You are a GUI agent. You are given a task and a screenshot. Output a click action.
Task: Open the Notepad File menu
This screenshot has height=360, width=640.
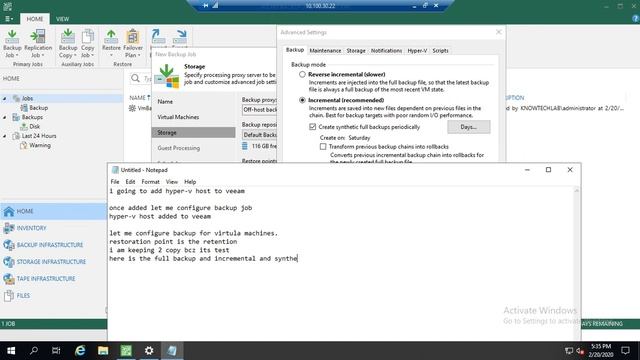click(x=115, y=182)
